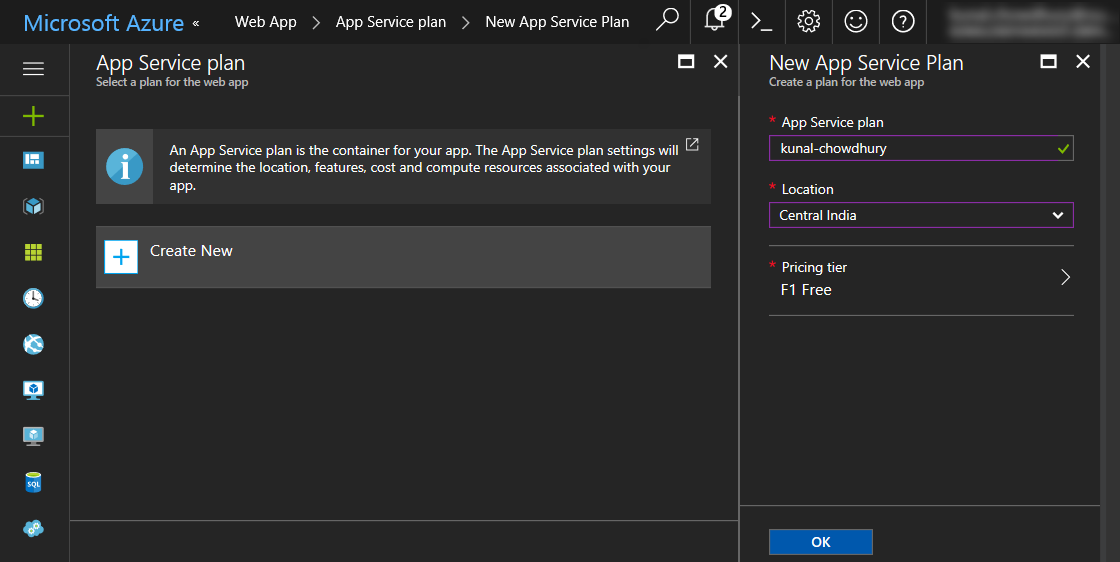Image resolution: width=1120 pixels, height=562 pixels.
Task: Open the Dashboard icon in the sidebar
Action: click(34, 160)
